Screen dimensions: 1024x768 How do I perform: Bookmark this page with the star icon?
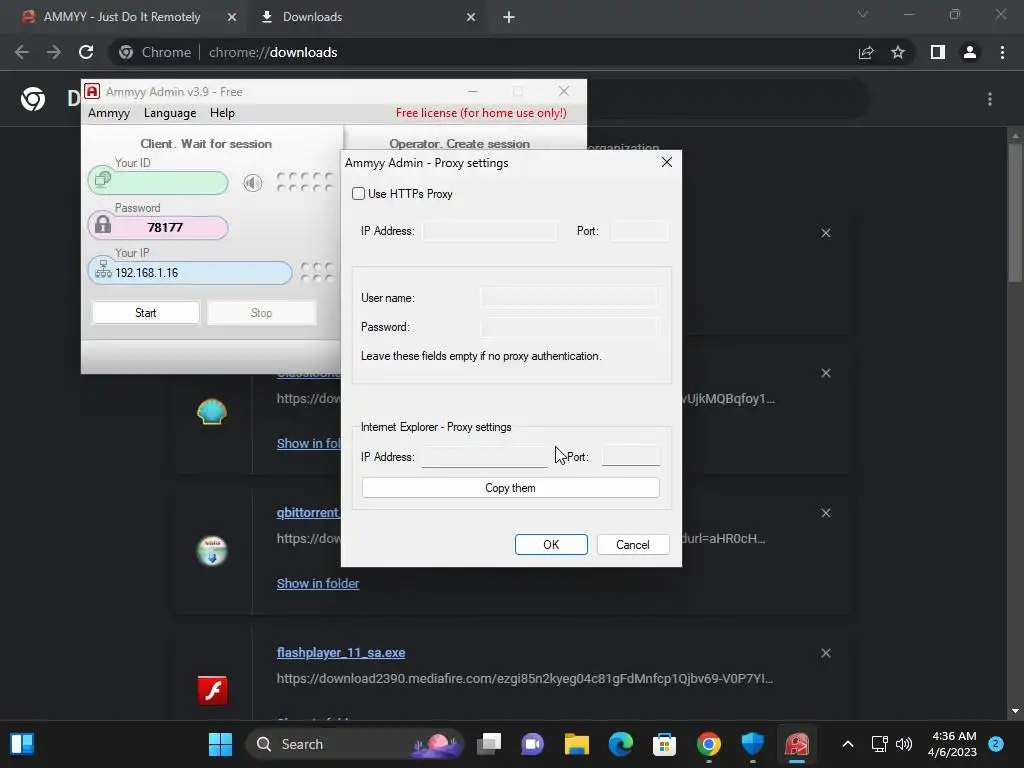(x=898, y=52)
